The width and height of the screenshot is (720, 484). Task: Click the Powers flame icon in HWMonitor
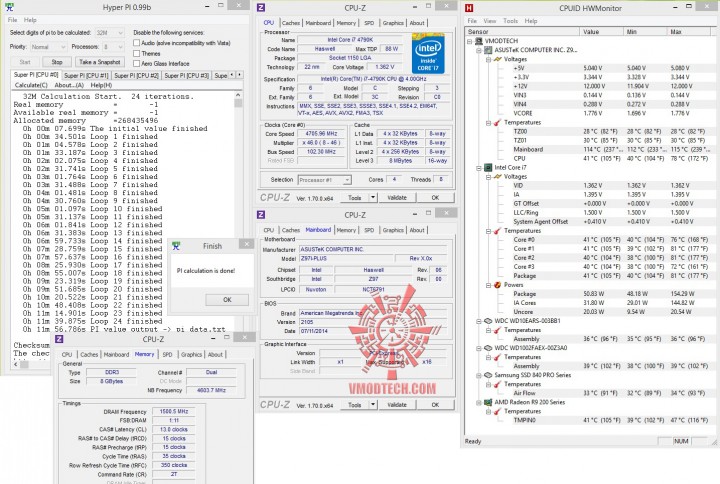pos(497,285)
